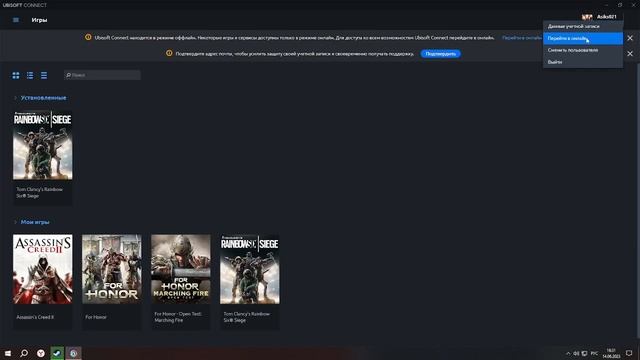Open Assassin's Creed II cover

pos(42,269)
